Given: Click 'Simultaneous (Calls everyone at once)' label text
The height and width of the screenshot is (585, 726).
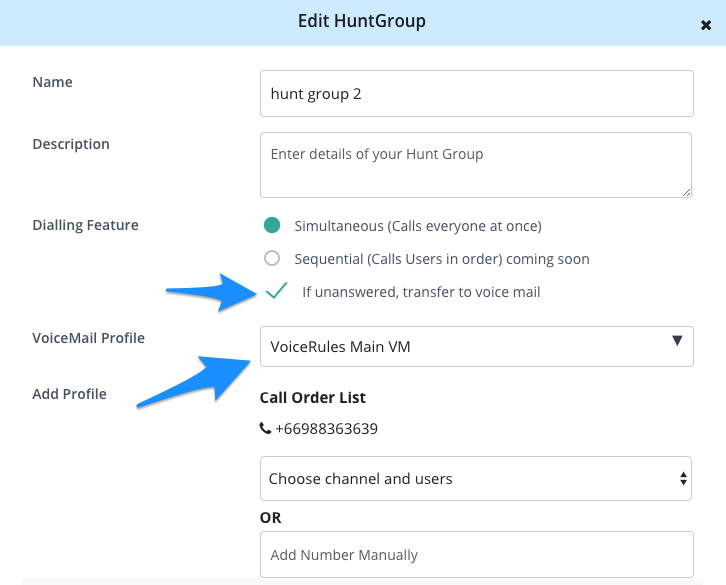Looking at the screenshot, I should point(418,226).
